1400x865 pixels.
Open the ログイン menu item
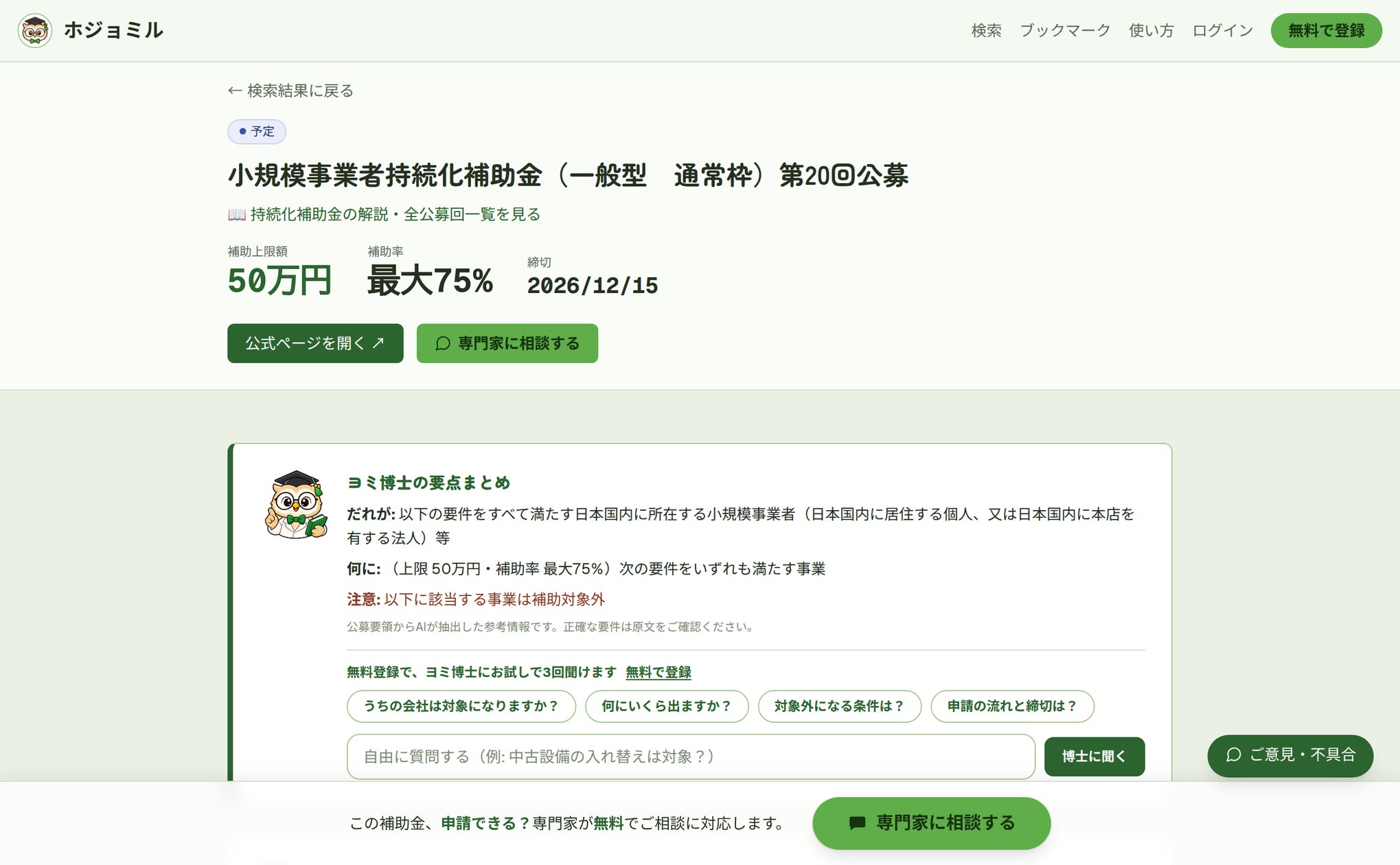1223,30
